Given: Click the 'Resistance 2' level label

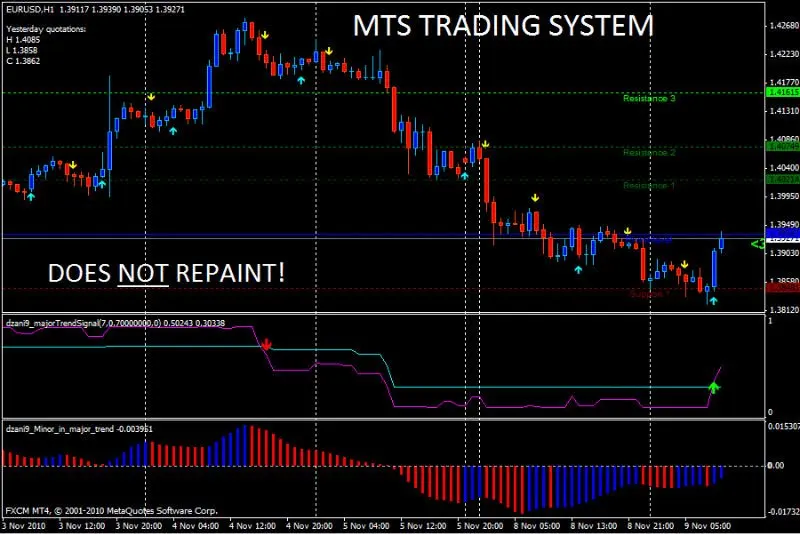Looking at the screenshot, I should [x=649, y=152].
